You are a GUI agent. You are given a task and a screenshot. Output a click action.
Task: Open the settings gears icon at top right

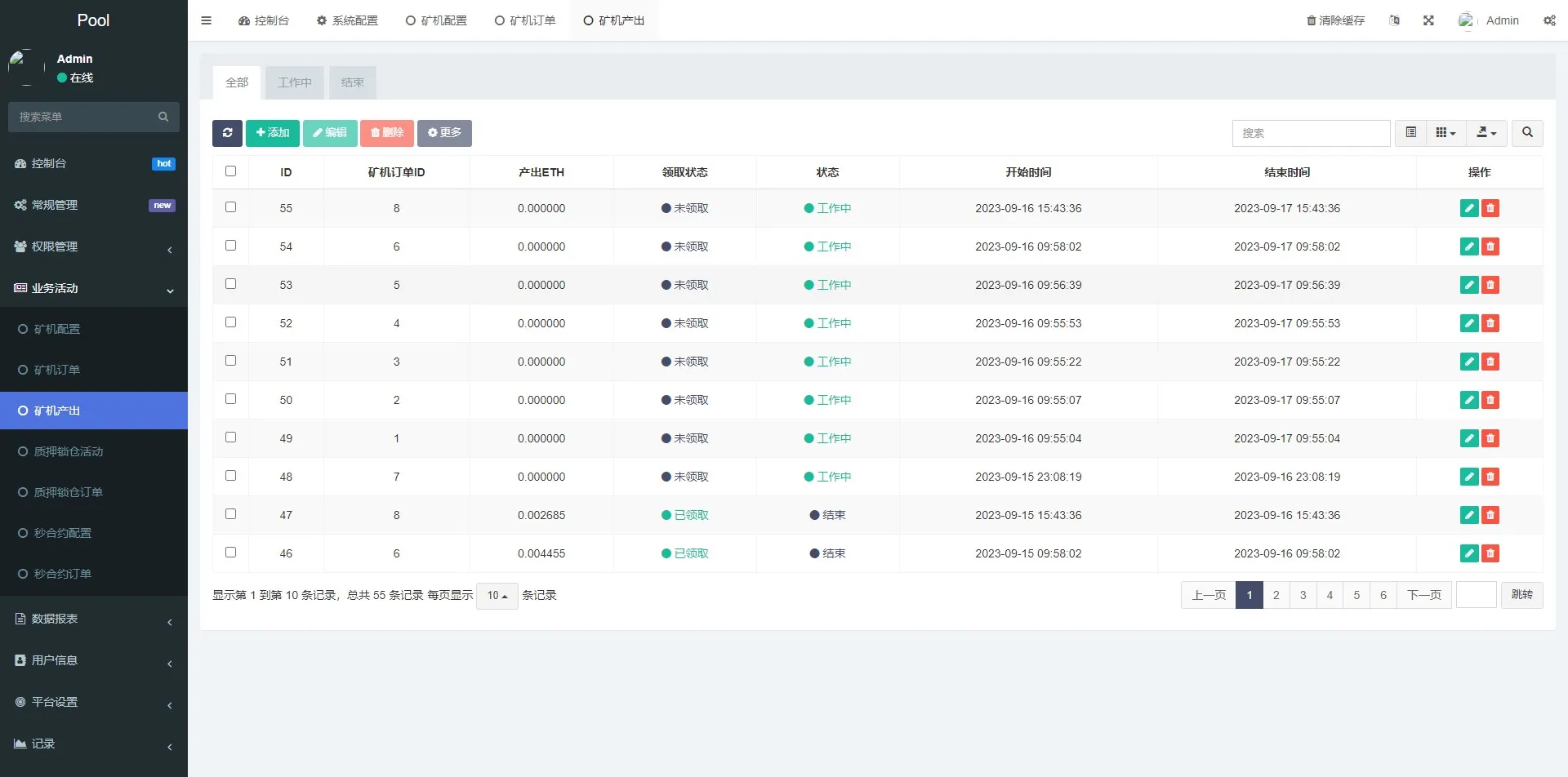[x=1549, y=20]
